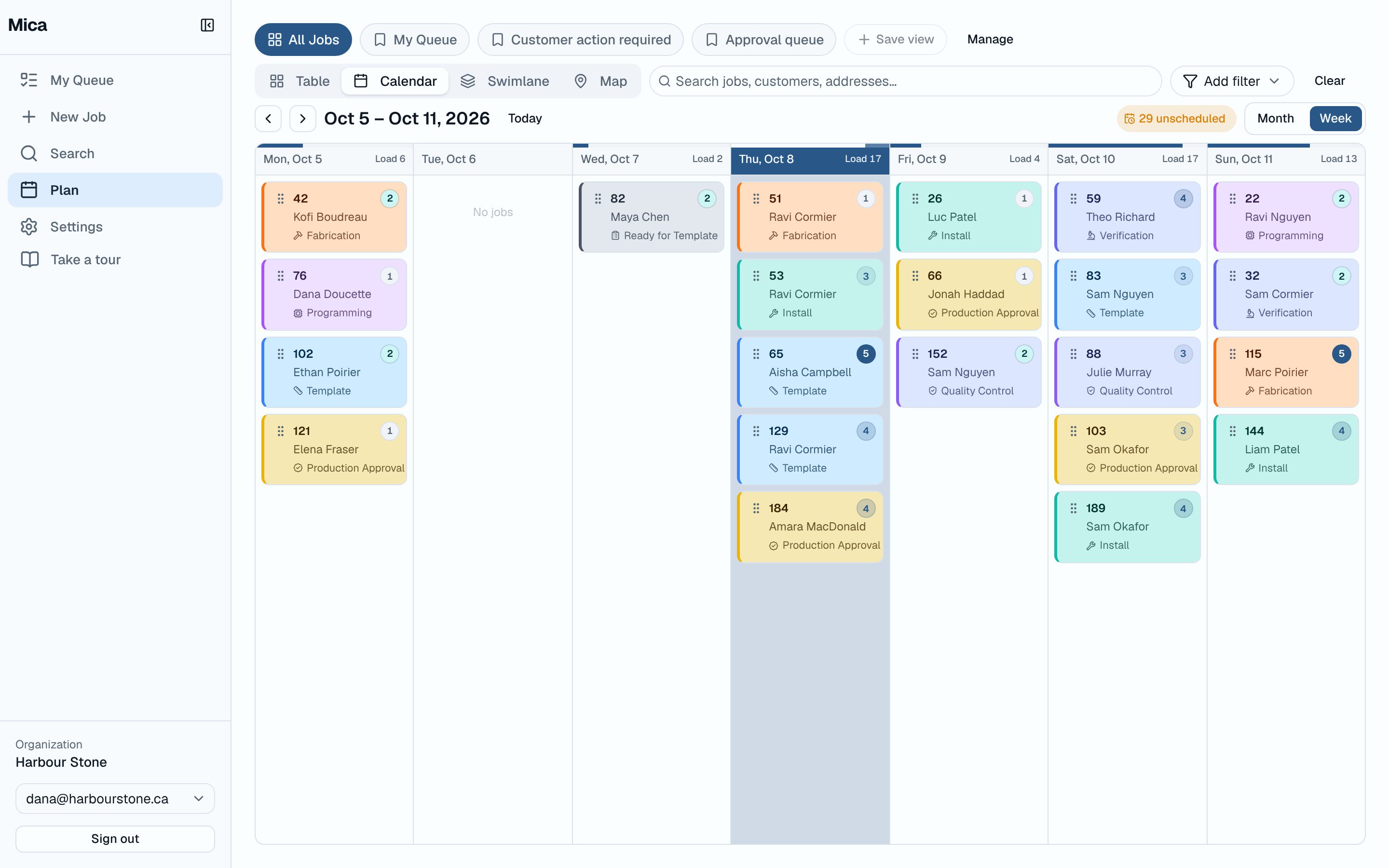Click the drag handle on job 42
The image size is (1389, 868).
pyautogui.click(x=281, y=199)
